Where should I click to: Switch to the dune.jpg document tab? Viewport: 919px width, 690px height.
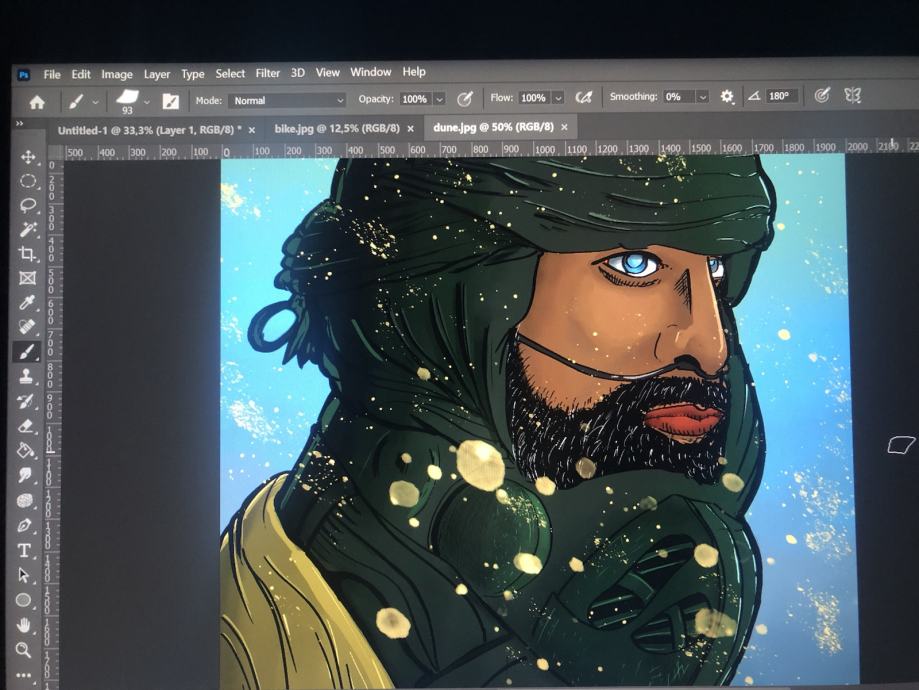tap(493, 127)
